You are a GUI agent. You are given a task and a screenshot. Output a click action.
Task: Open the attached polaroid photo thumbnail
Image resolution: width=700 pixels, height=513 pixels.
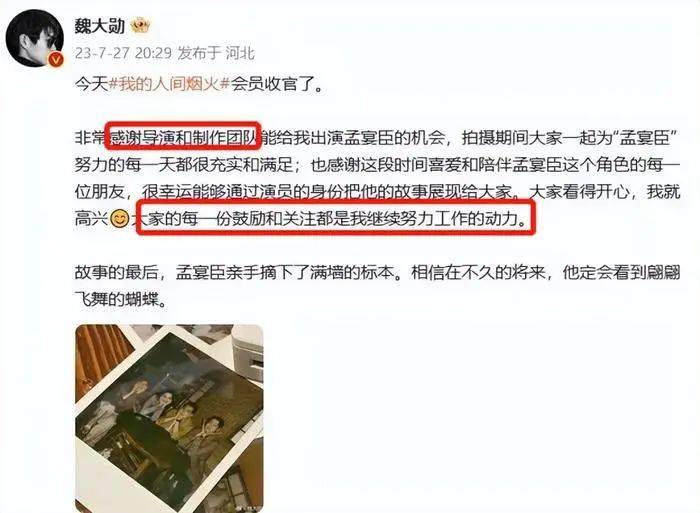[169, 418]
